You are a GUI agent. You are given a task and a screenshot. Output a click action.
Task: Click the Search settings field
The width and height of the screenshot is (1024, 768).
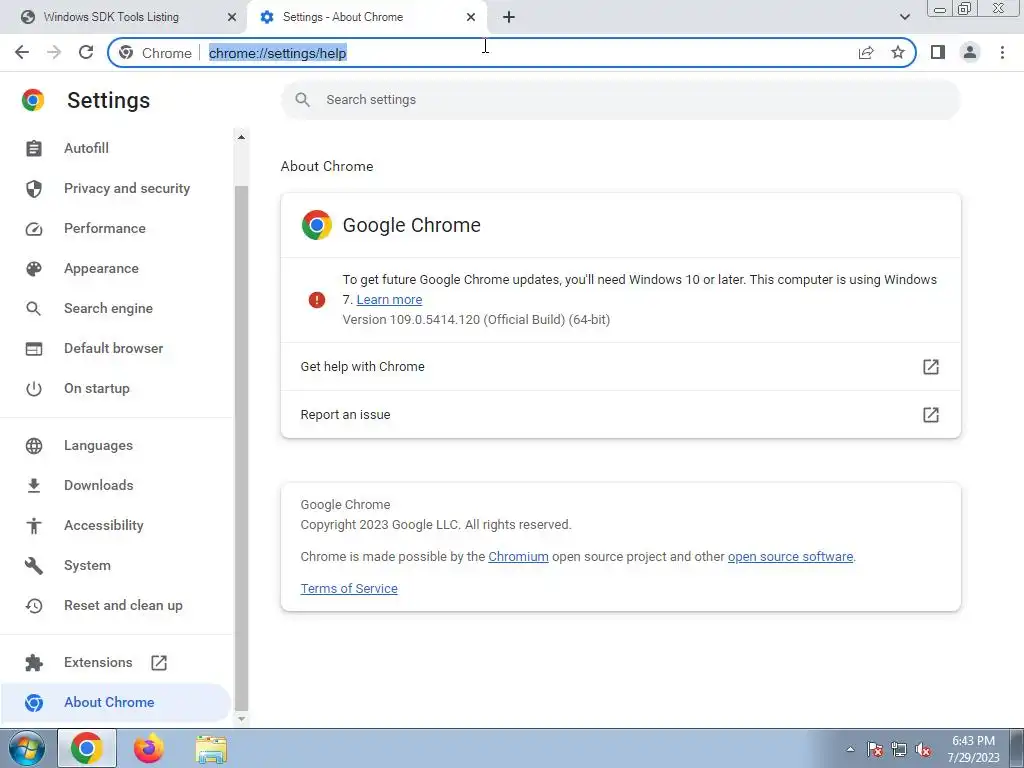pos(620,100)
